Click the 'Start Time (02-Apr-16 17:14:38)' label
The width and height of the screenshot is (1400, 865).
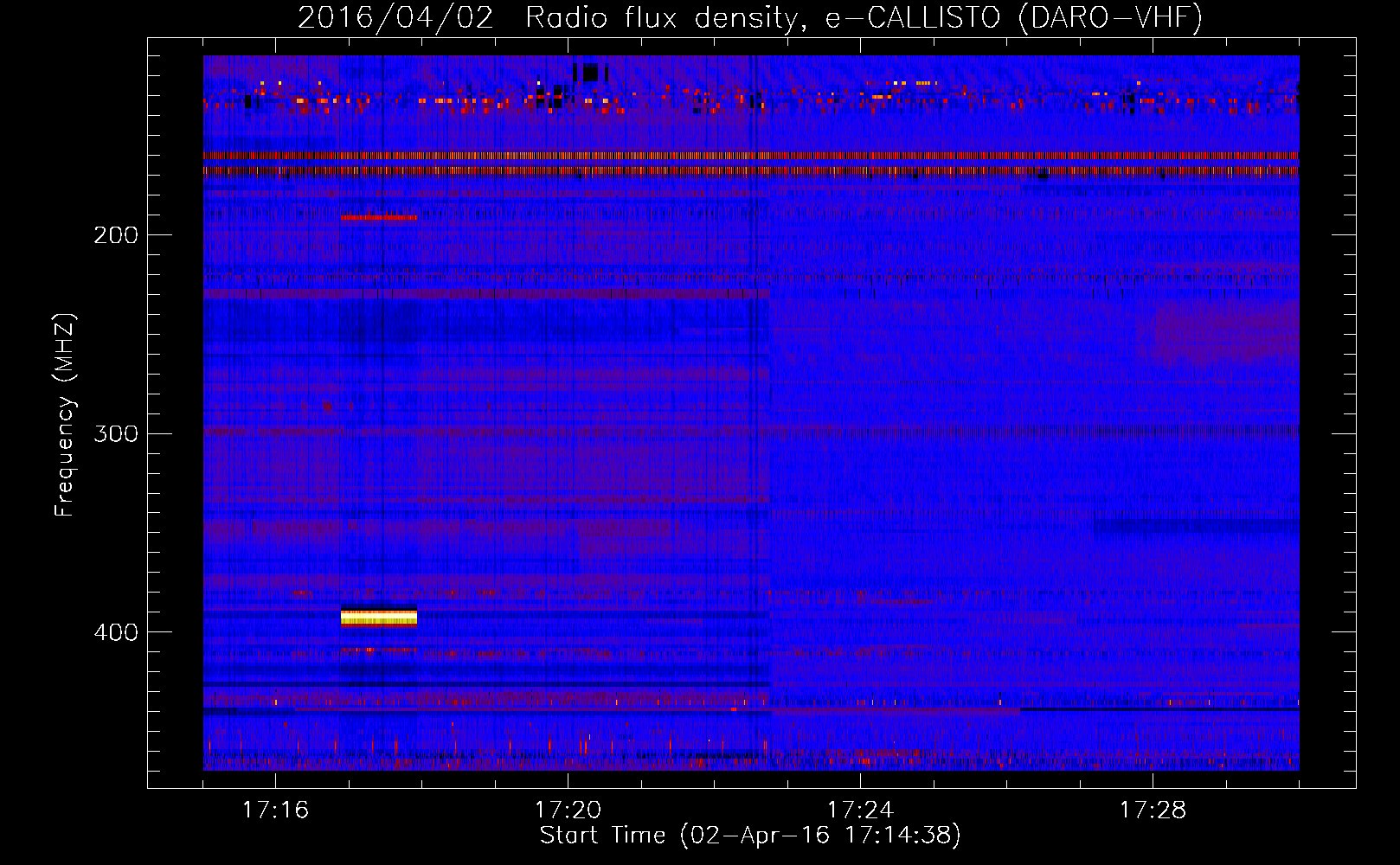pos(750,836)
